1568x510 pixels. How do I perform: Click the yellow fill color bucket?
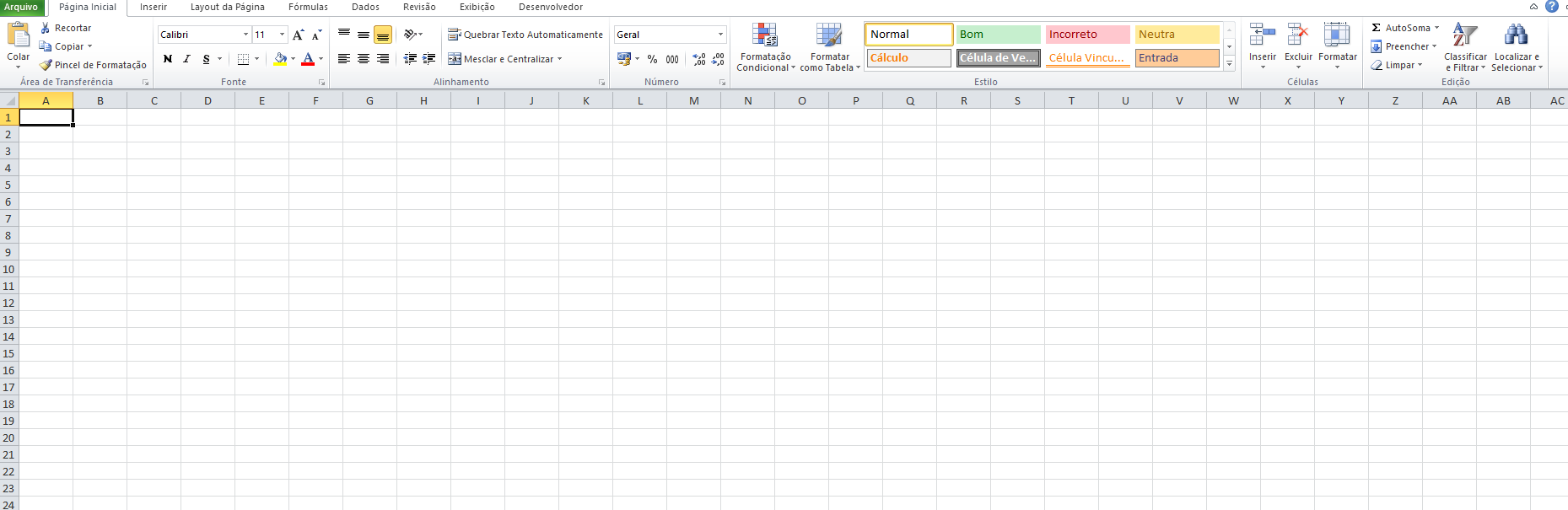[280, 59]
